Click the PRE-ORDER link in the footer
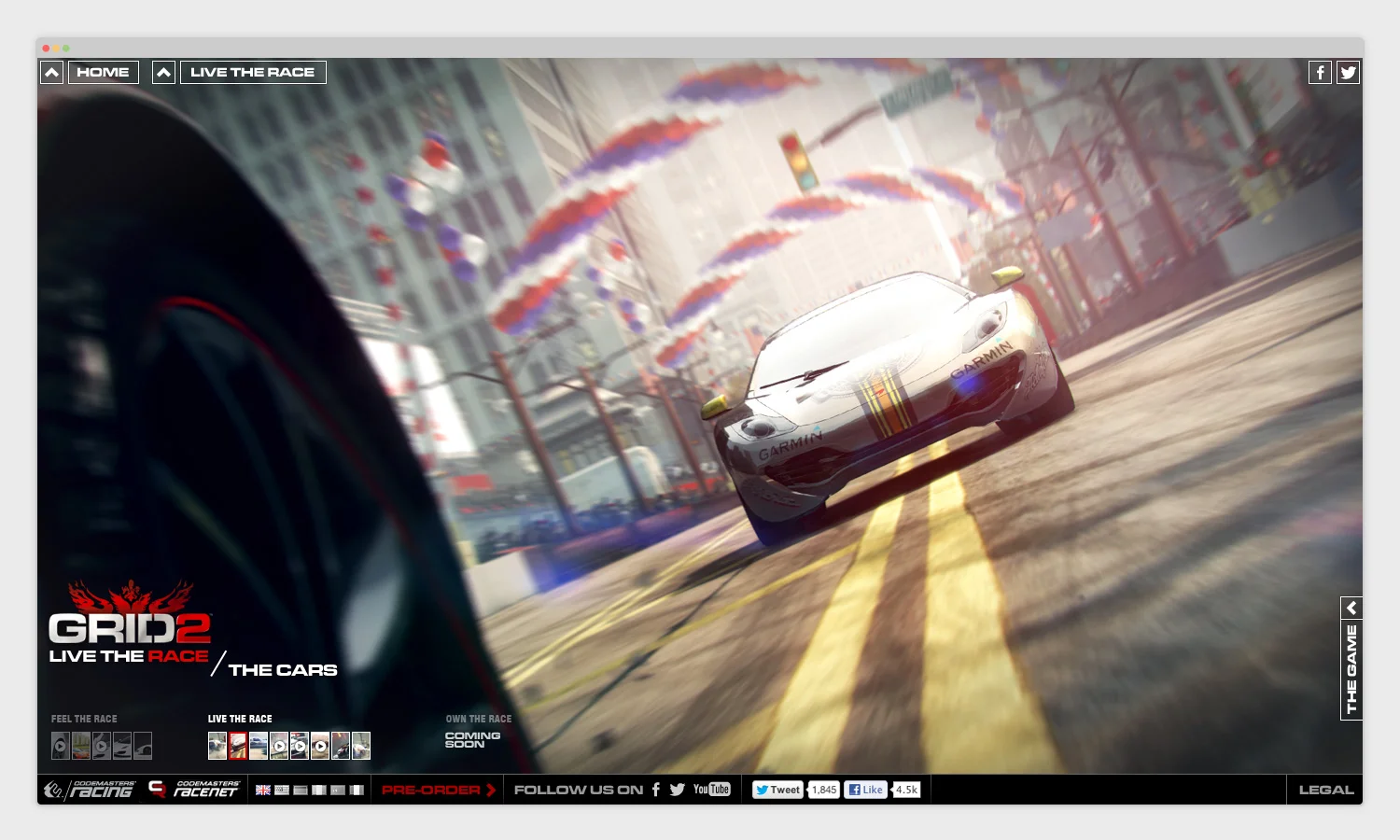The image size is (1400, 840). (x=438, y=789)
